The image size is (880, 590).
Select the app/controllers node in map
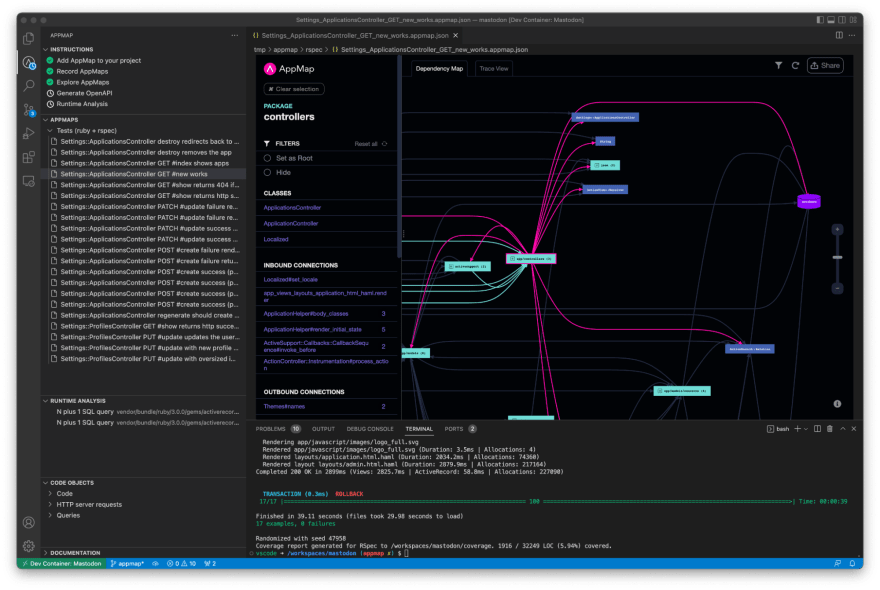[x=531, y=259]
